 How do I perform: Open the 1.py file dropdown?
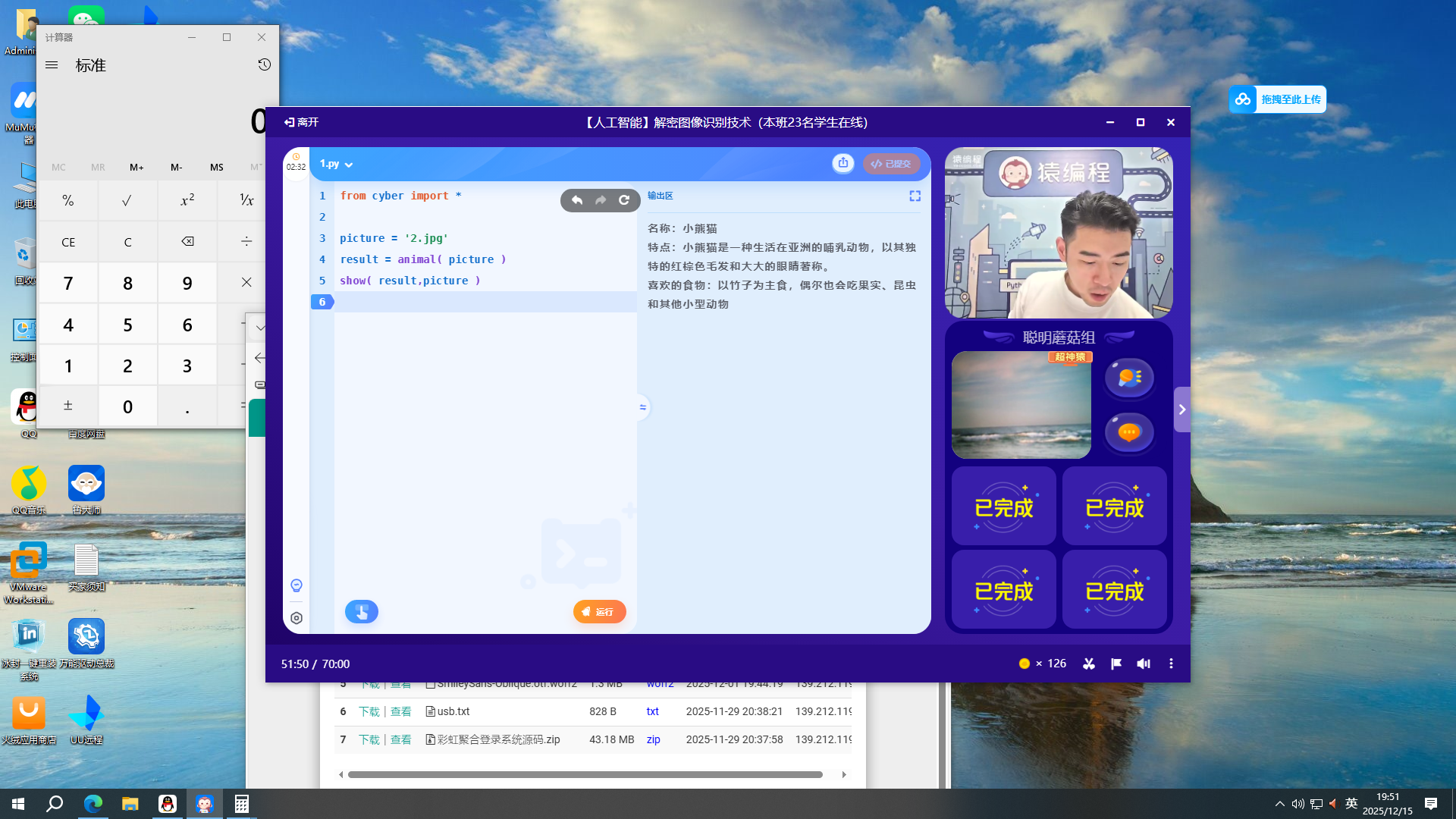click(x=336, y=164)
